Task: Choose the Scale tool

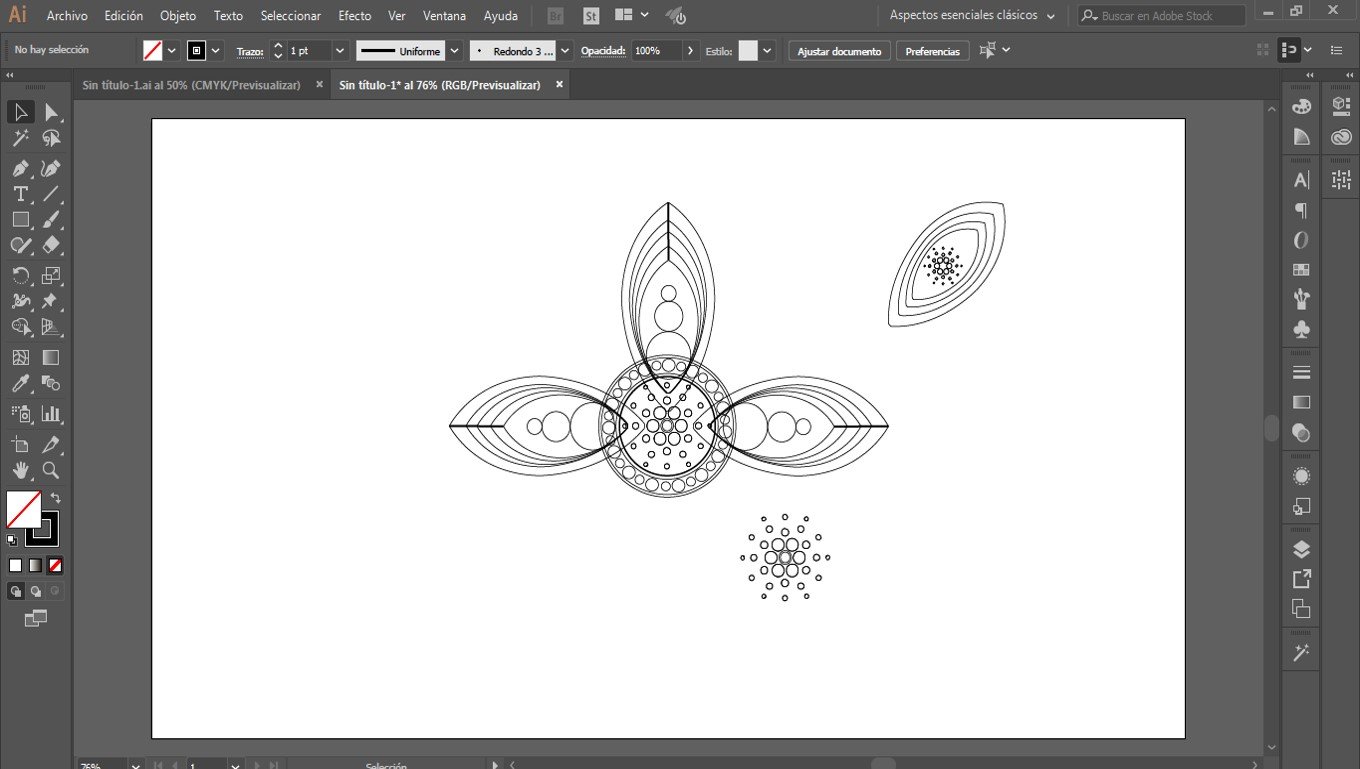Action: pyautogui.click(x=51, y=275)
